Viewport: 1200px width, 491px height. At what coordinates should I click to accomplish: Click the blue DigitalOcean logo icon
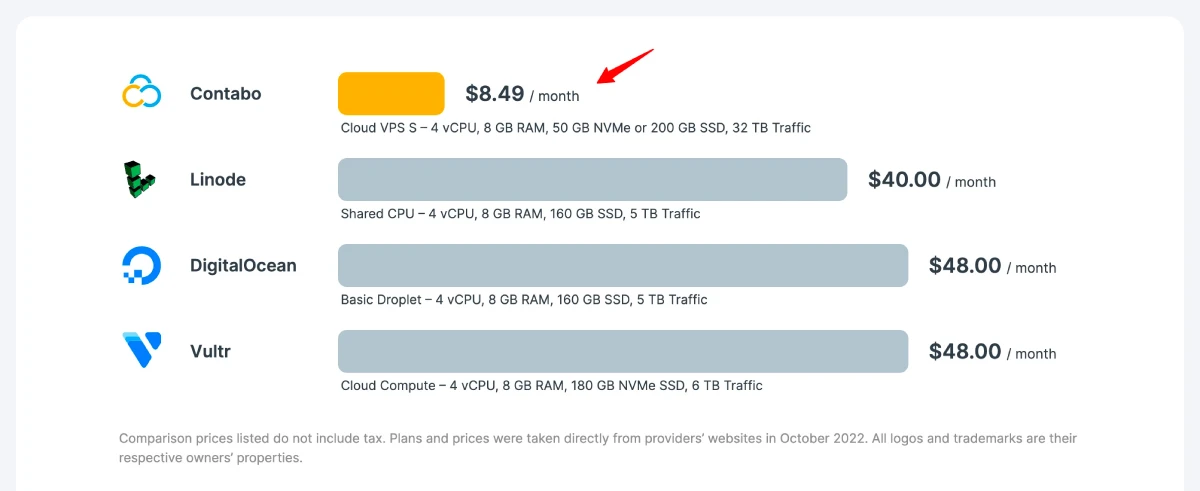pos(141,265)
